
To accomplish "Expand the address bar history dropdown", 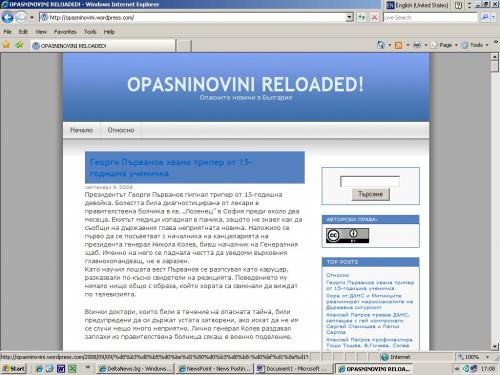I will coord(349,17).
